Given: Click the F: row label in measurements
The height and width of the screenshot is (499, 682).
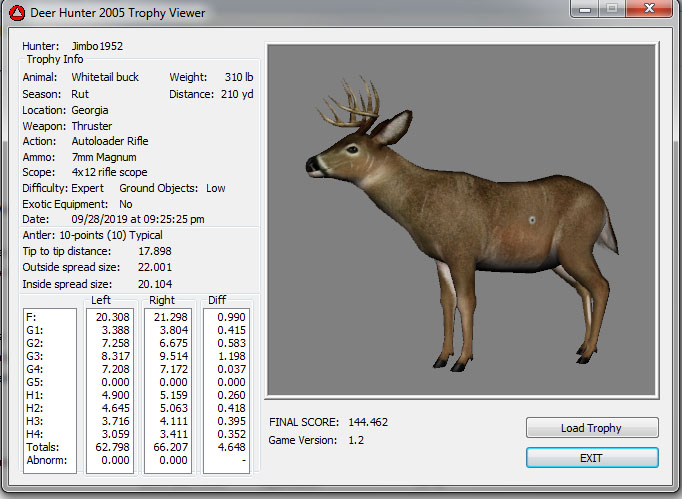Looking at the screenshot, I should (33, 317).
